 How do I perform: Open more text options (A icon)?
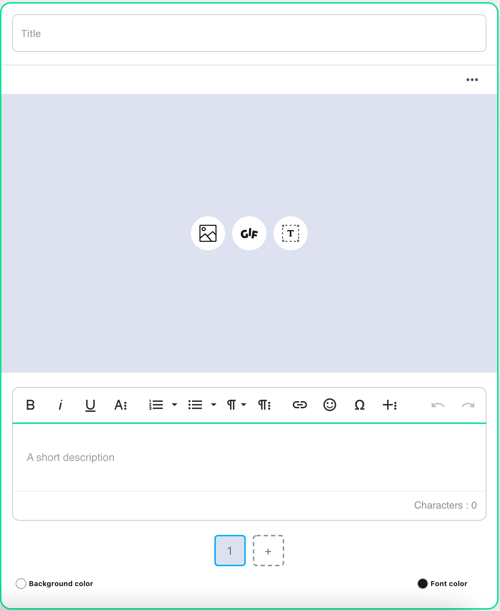(120, 405)
